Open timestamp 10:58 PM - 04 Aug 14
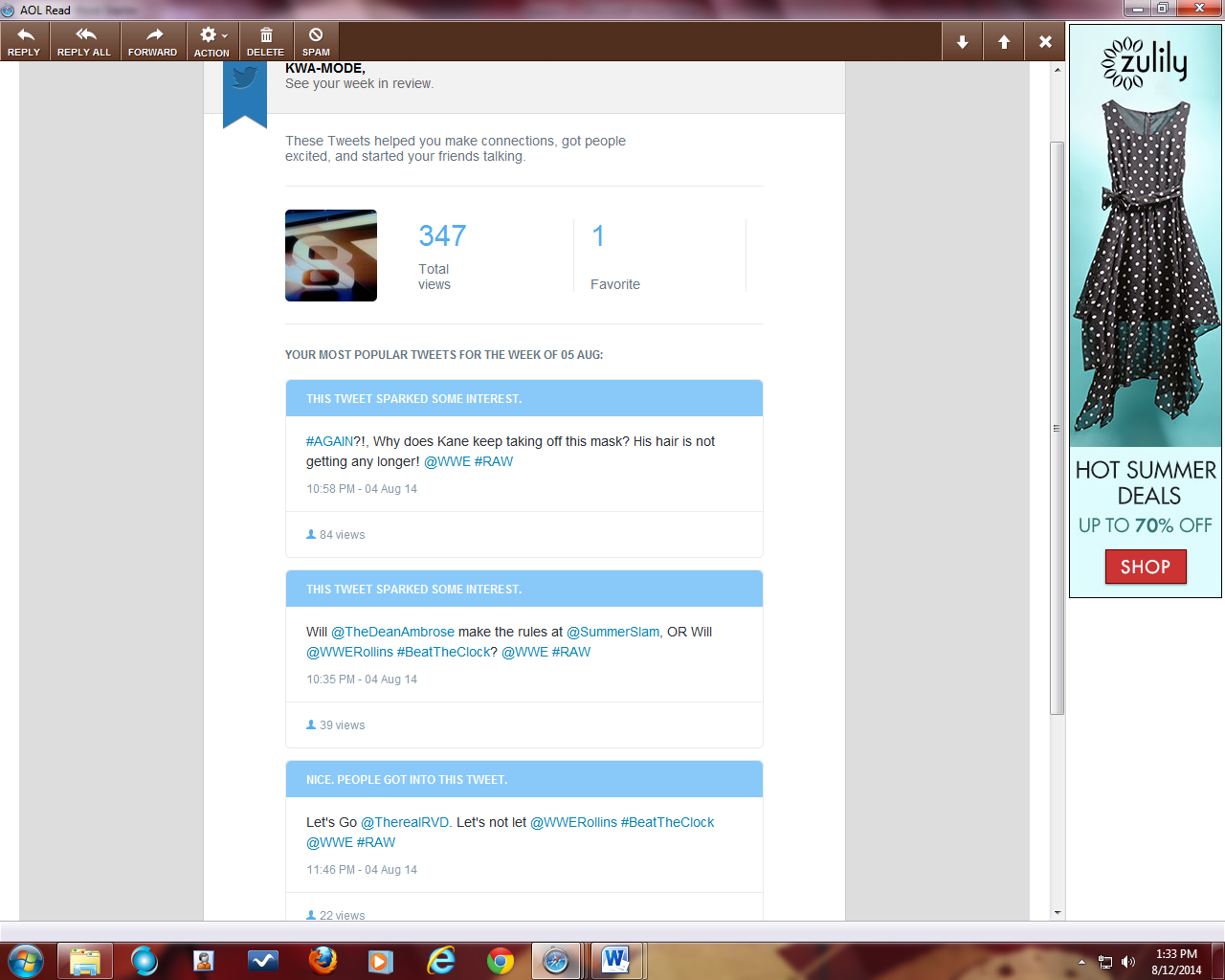Screen dimensions: 1225x980 coord(362,488)
